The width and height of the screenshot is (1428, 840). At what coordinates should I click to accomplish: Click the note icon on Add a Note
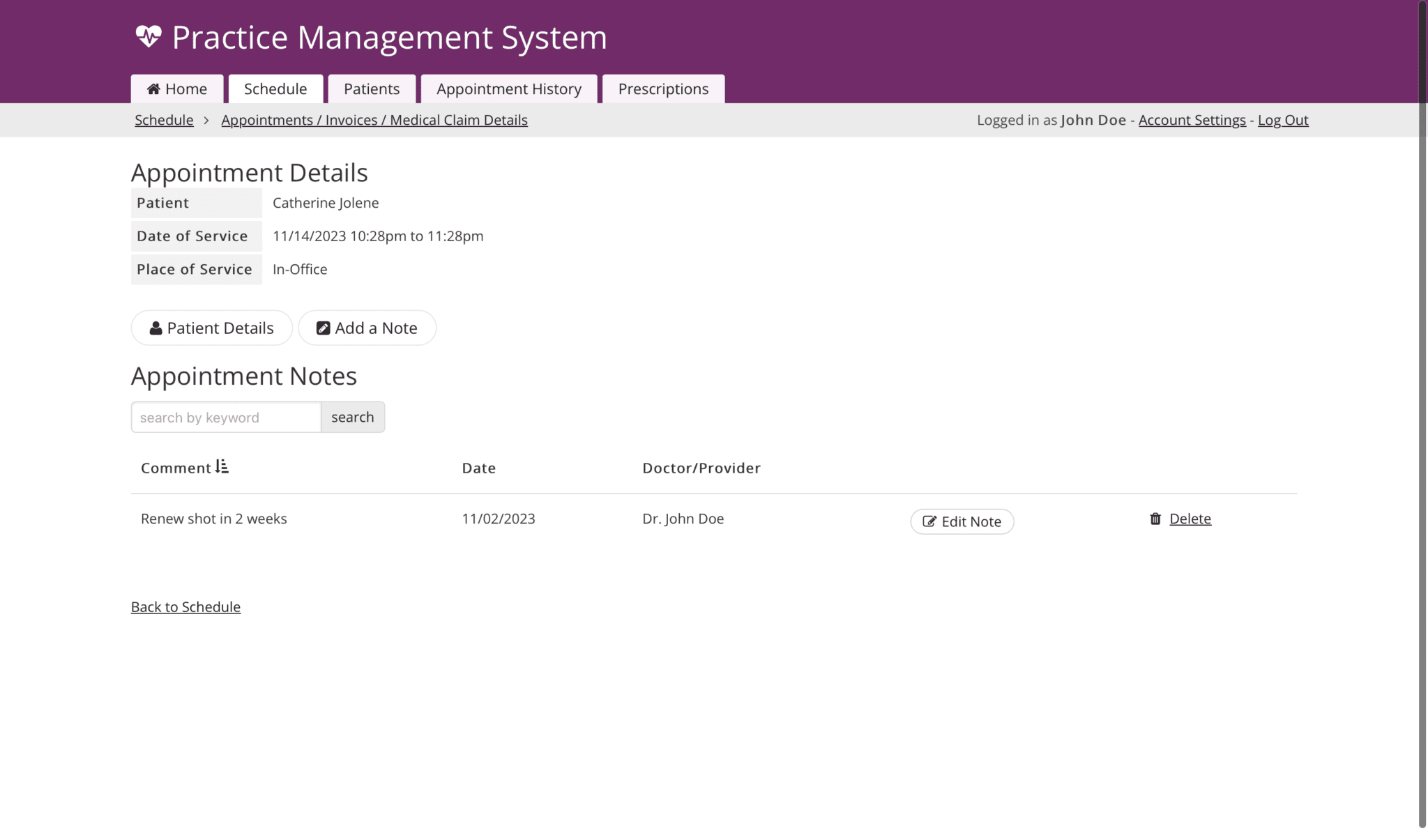point(322,327)
